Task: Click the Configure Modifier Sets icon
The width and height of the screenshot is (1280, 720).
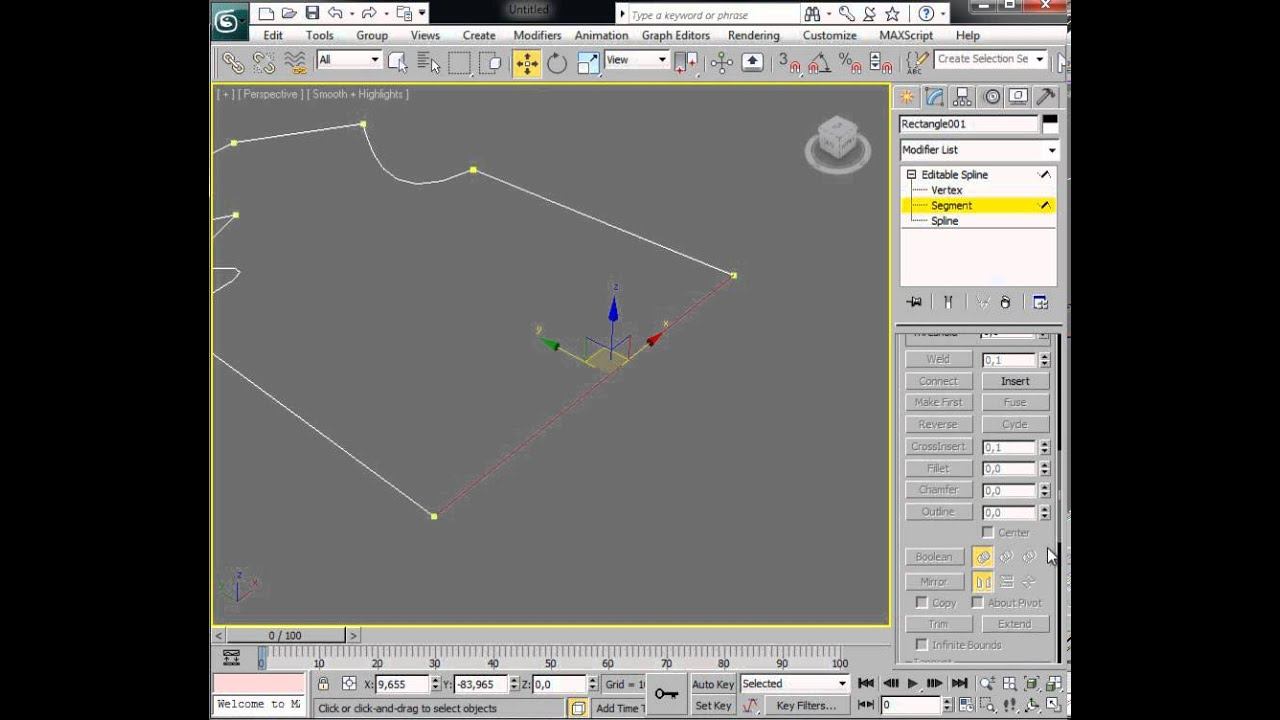Action: (x=1040, y=302)
